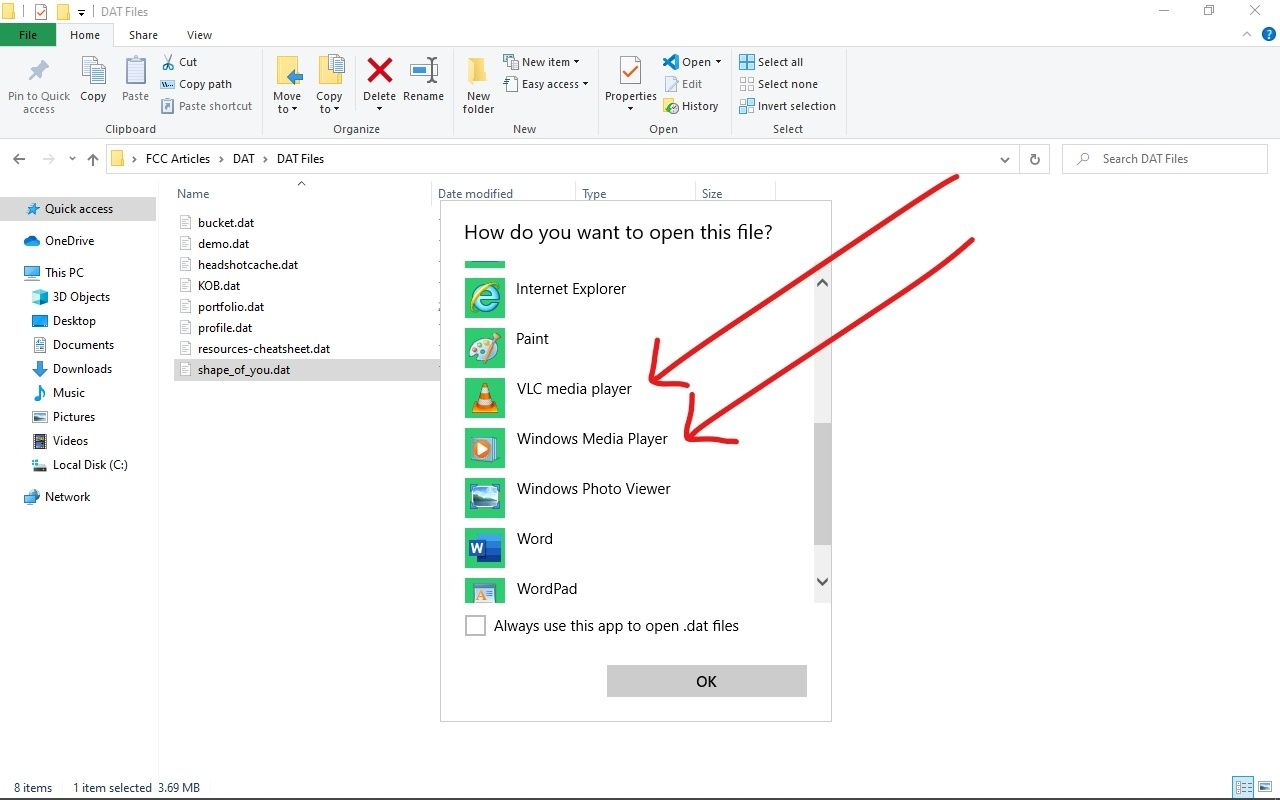Choose Windows Media Player to open the file

(x=591, y=438)
